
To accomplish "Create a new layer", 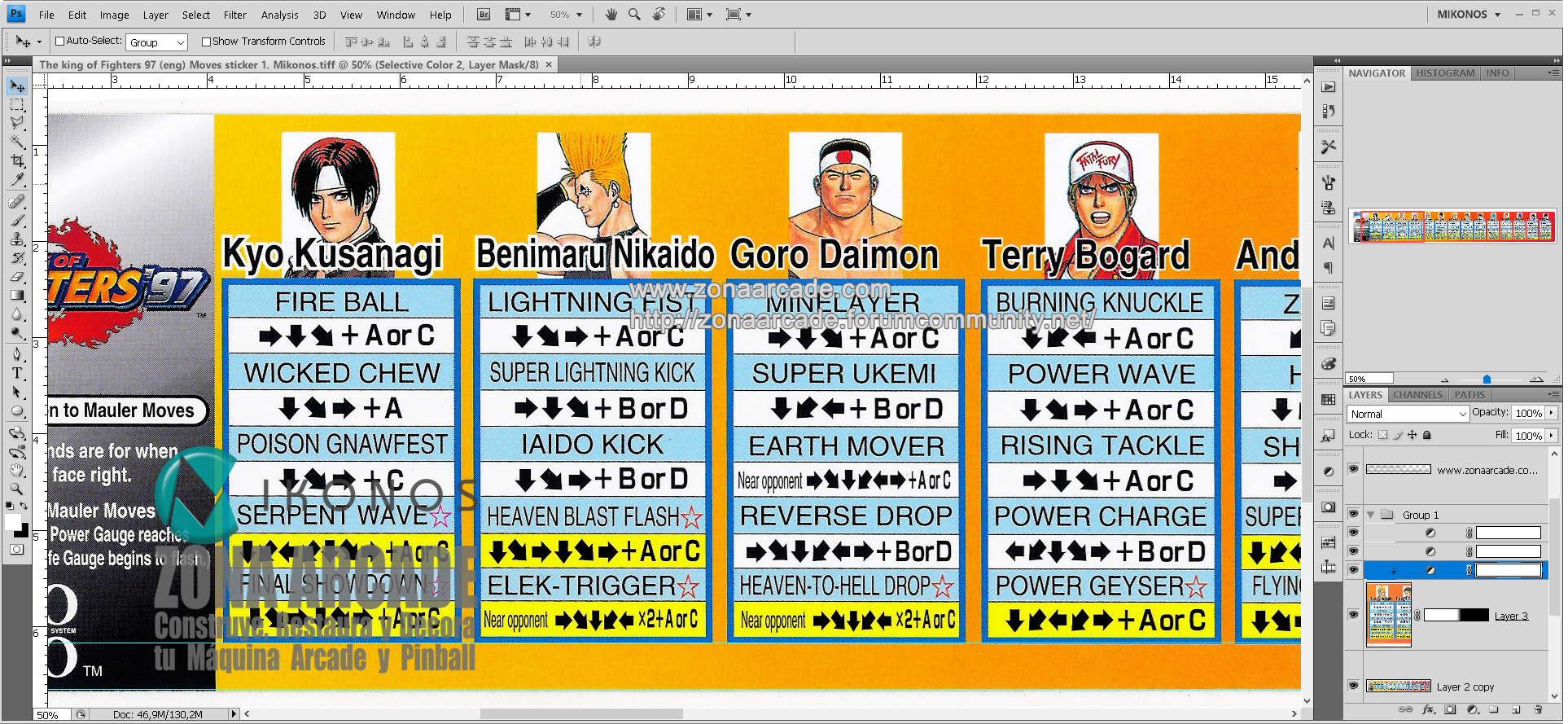I will click(1516, 709).
